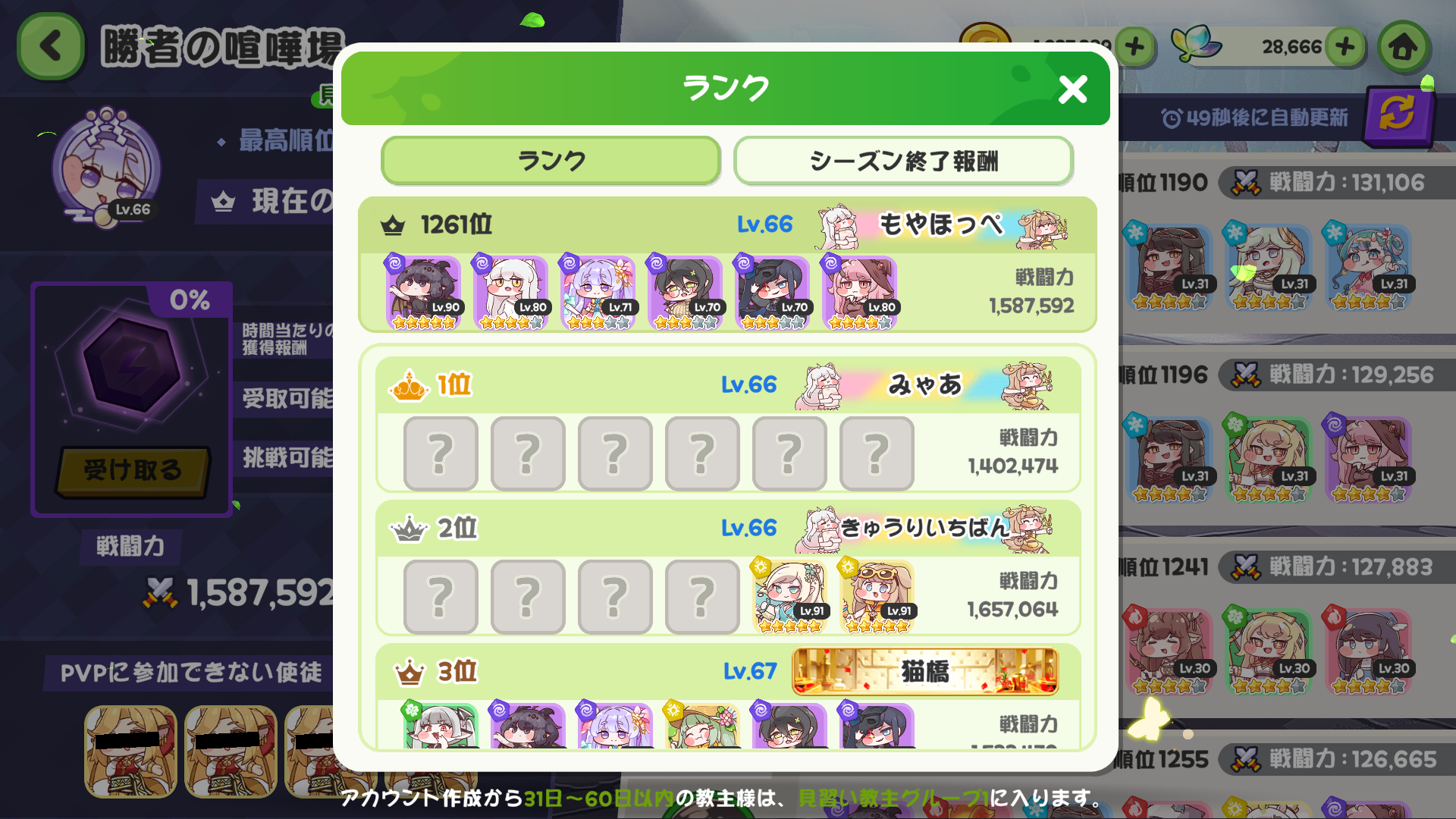This screenshot has width=1456, height=819.
Task: Click the 受け取る reward button
Action: point(133,470)
